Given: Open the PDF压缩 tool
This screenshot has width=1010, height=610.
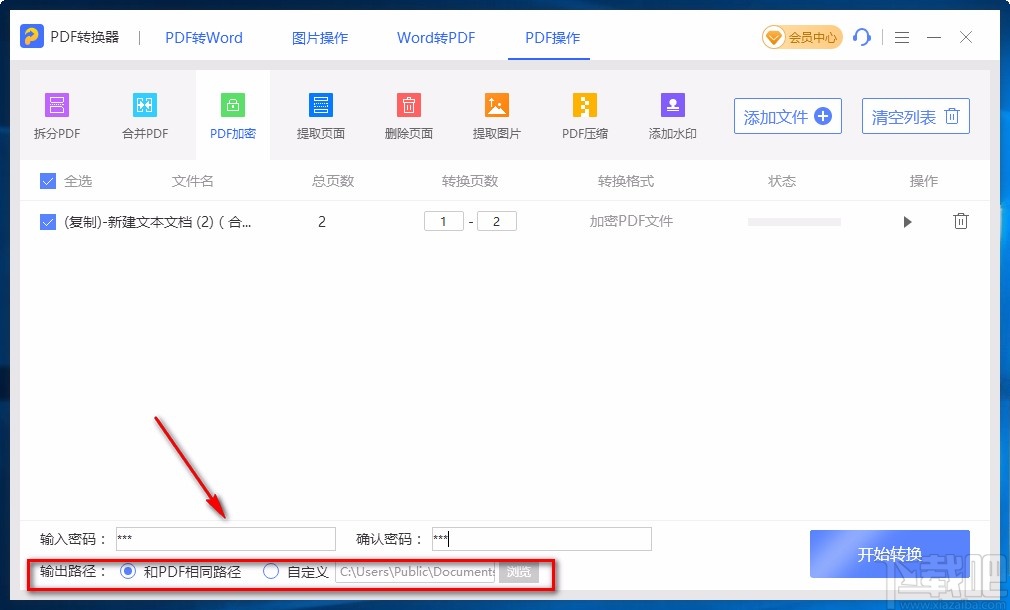Looking at the screenshot, I should pyautogui.click(x=584, y=113).
